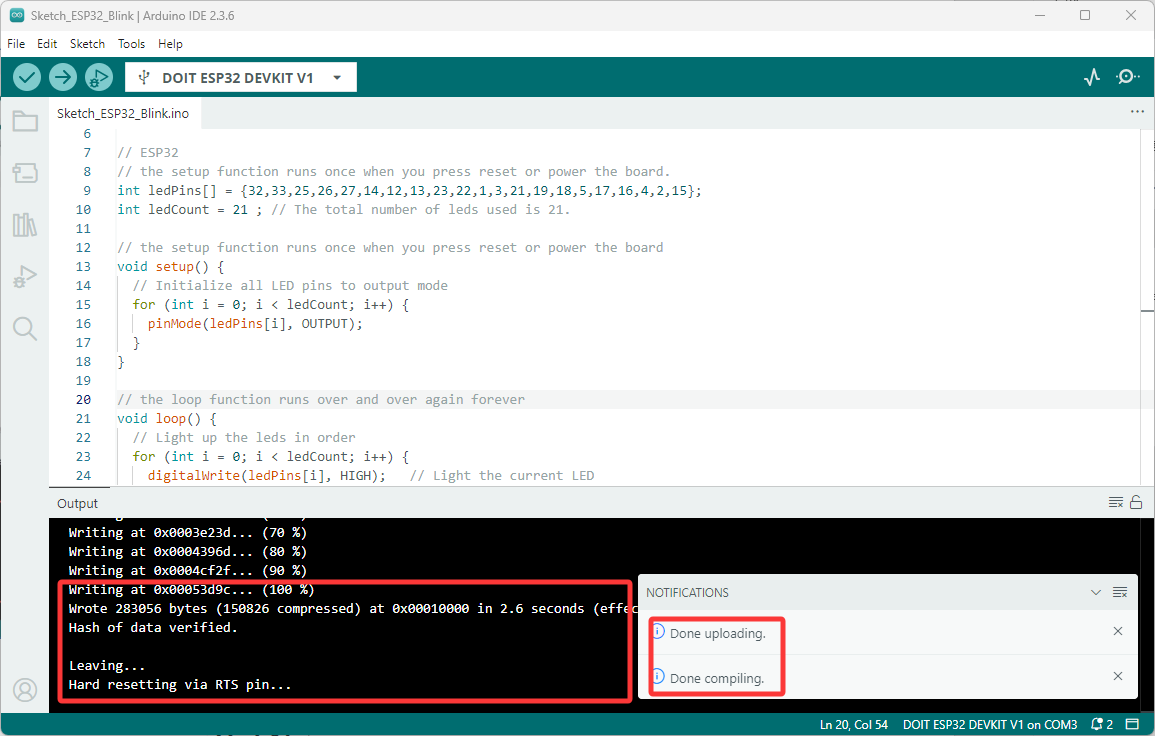Open the DOIT ESP32 DEVKIT V1 board dropdown
Screen dimensions: 1155x736
coord(241,77)
